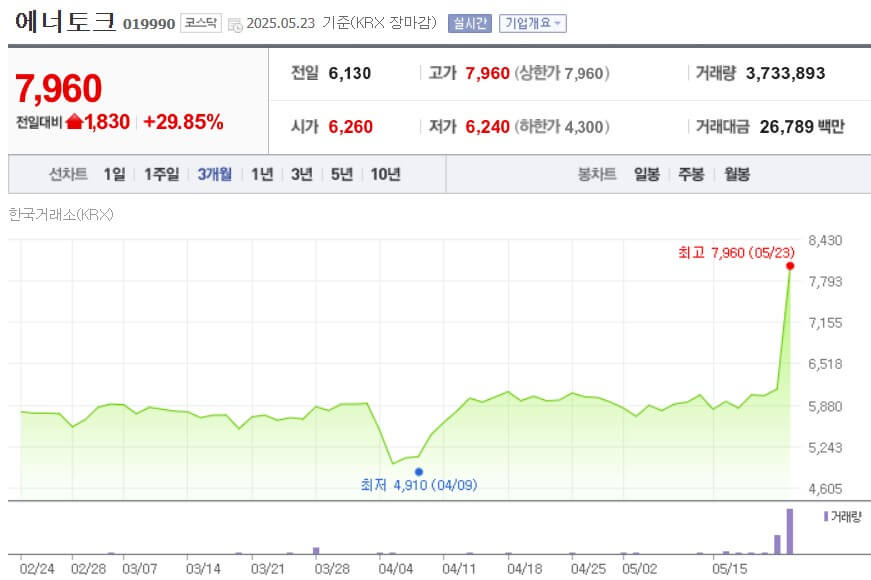The height and width of the screenshot is (580, 871).
Task: Click the 02/24 date axis label
Action: (37, 569)
